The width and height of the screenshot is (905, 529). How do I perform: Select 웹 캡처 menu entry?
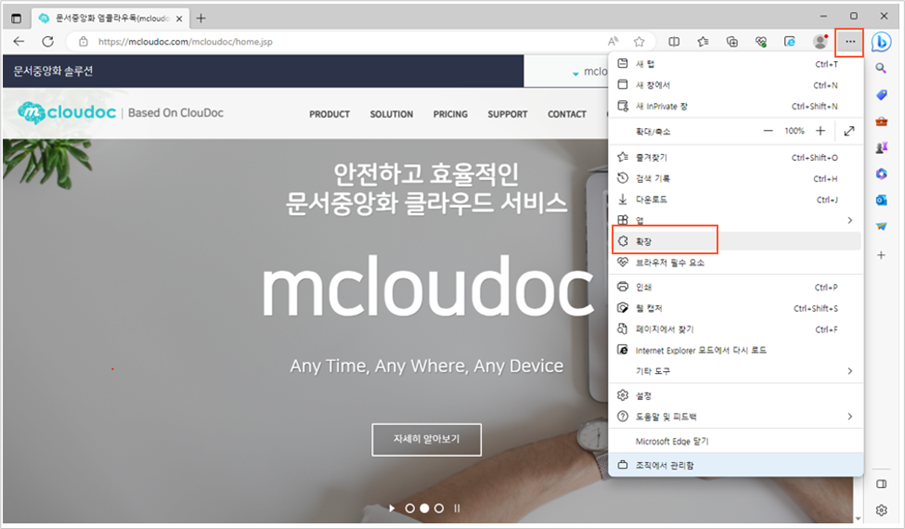736,308
